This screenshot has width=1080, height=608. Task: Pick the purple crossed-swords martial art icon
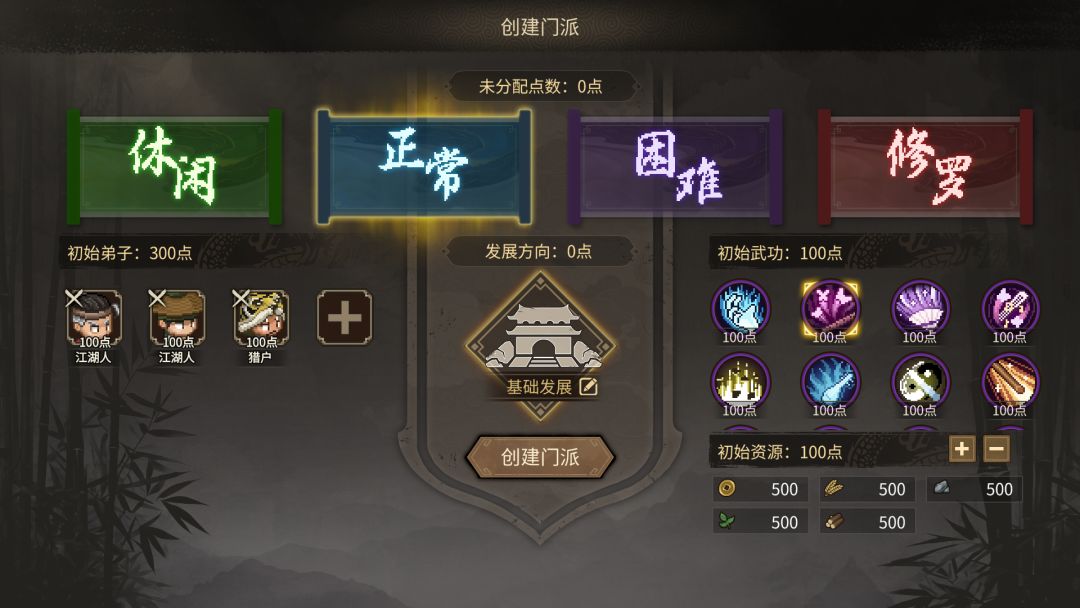1010,309
